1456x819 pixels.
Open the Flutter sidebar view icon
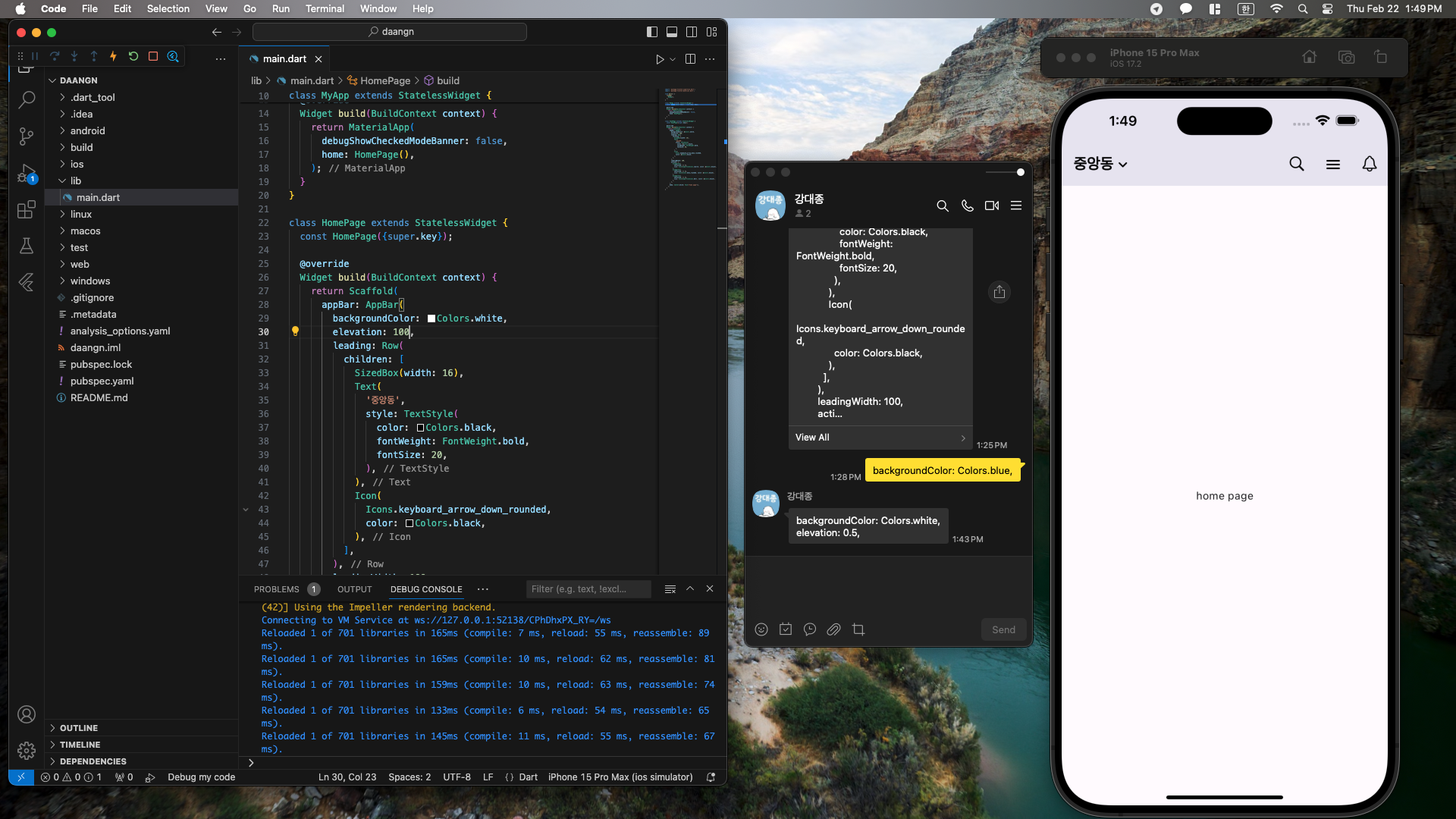27,282
